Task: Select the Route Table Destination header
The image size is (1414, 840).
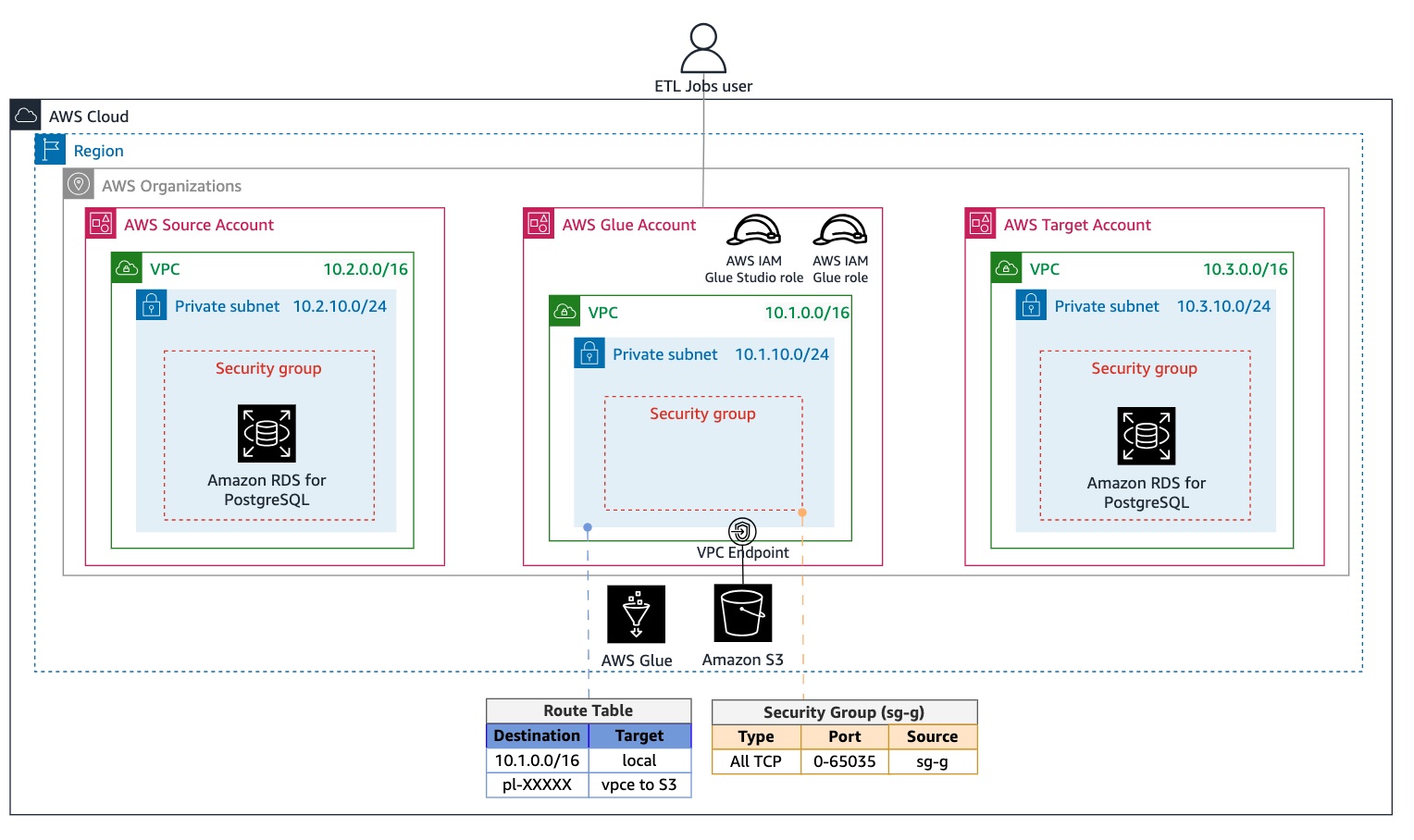Action: [x=537, y=735]
